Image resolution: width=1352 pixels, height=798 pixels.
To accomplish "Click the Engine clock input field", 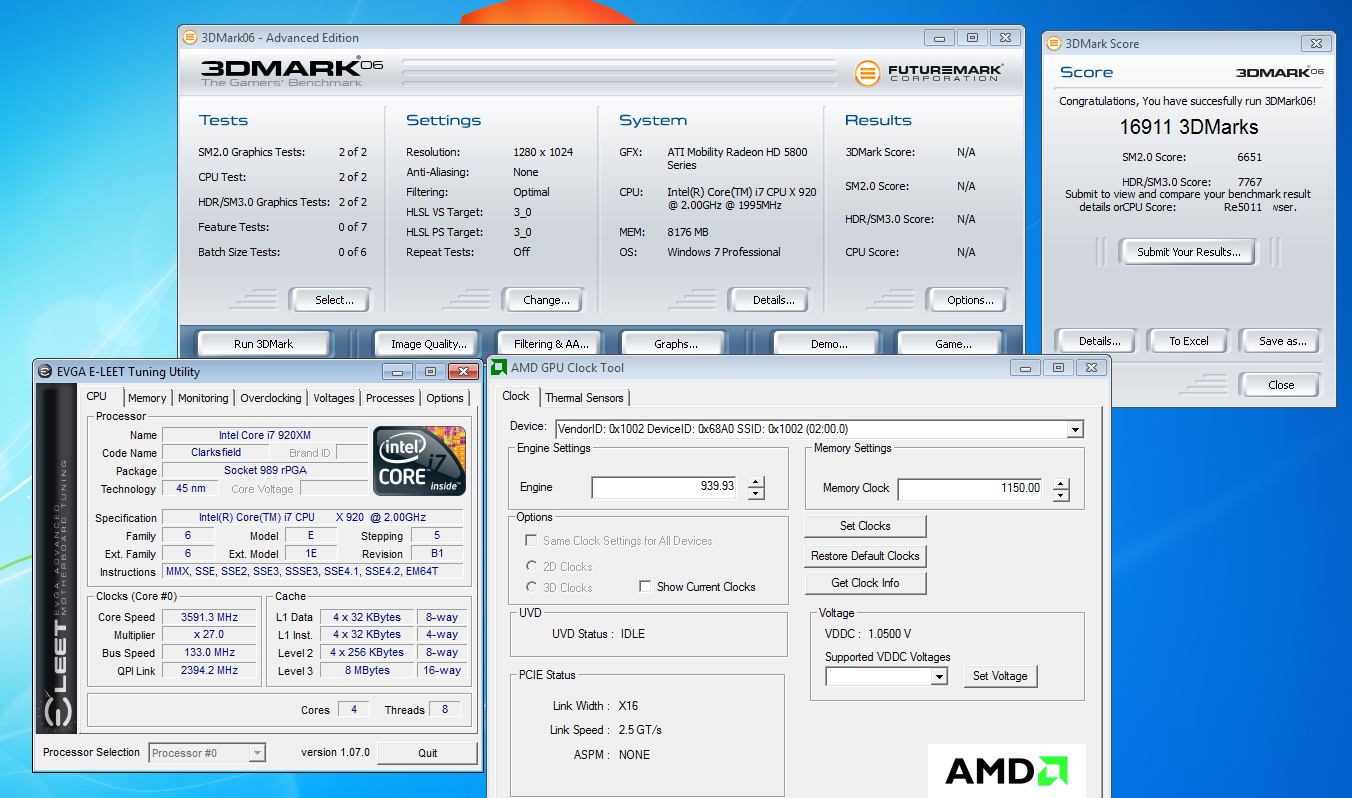I will click(x=665, y=487).
